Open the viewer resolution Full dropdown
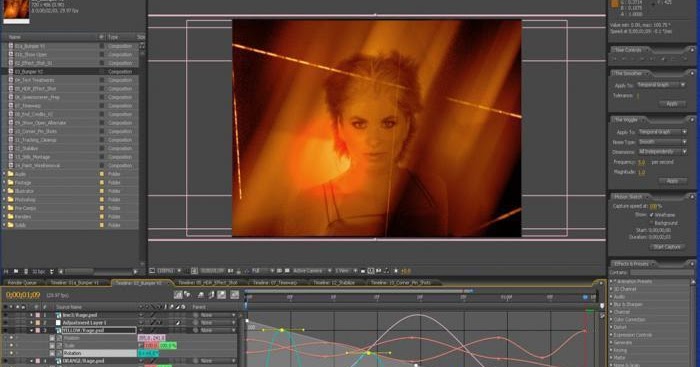This screenshot has width=700, height=367. [x=262, y=271]
